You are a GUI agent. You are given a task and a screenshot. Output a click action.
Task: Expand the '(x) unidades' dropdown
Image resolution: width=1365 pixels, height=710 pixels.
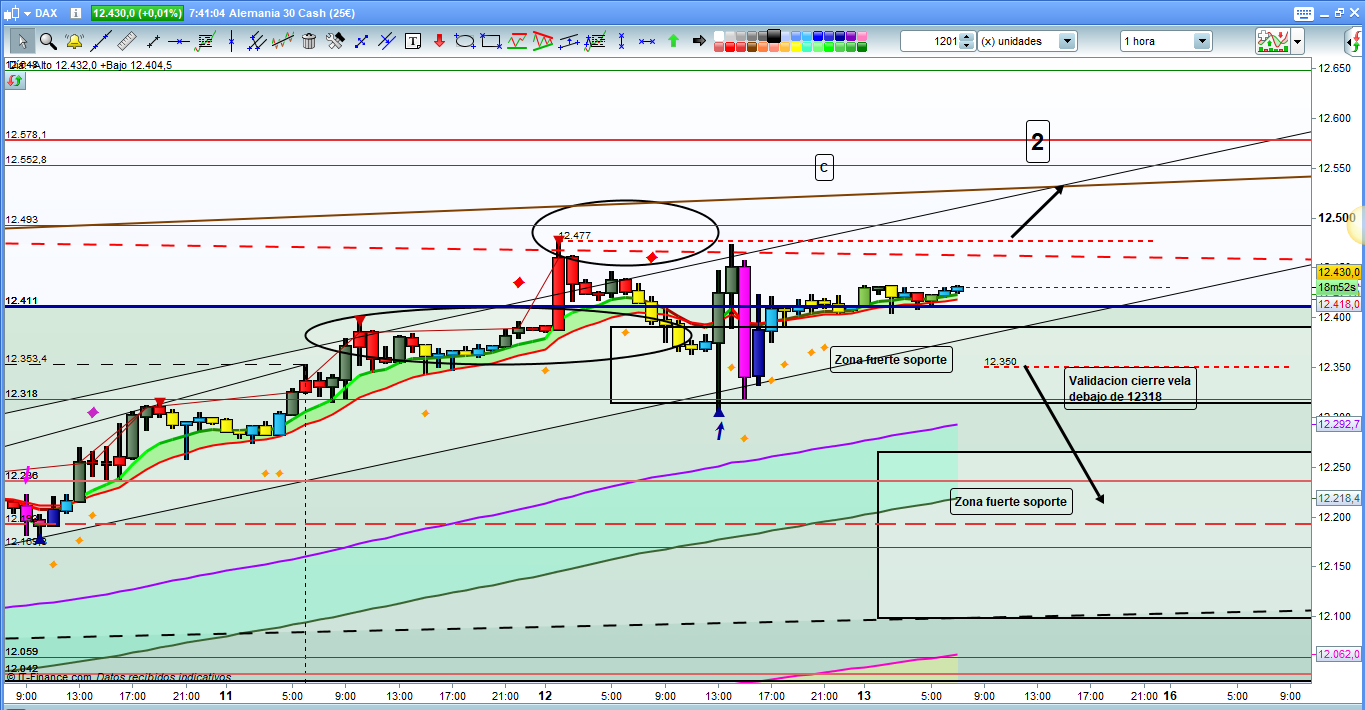point(1067,41)
